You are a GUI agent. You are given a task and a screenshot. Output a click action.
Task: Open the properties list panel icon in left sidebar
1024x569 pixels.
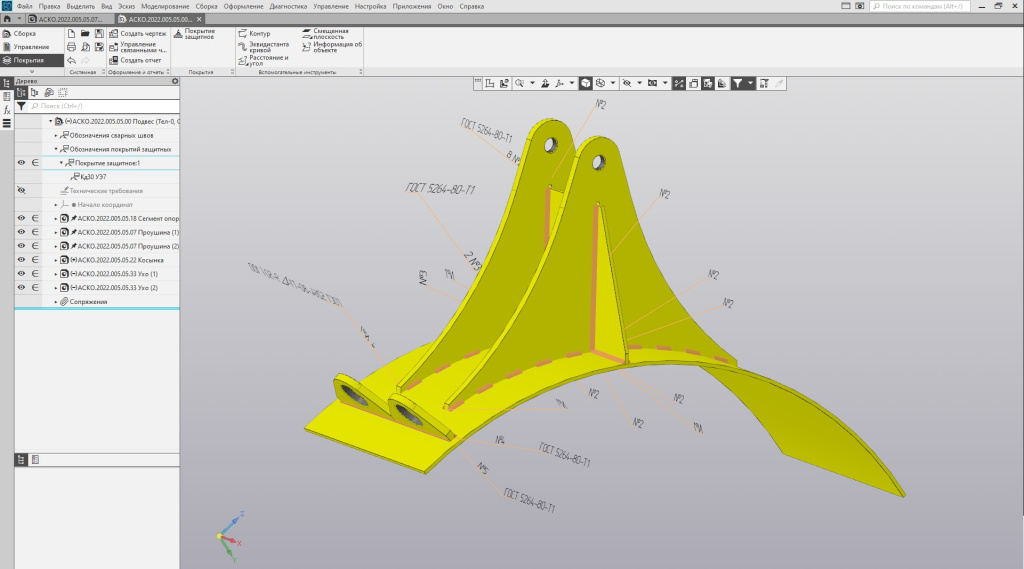point(7,97)
